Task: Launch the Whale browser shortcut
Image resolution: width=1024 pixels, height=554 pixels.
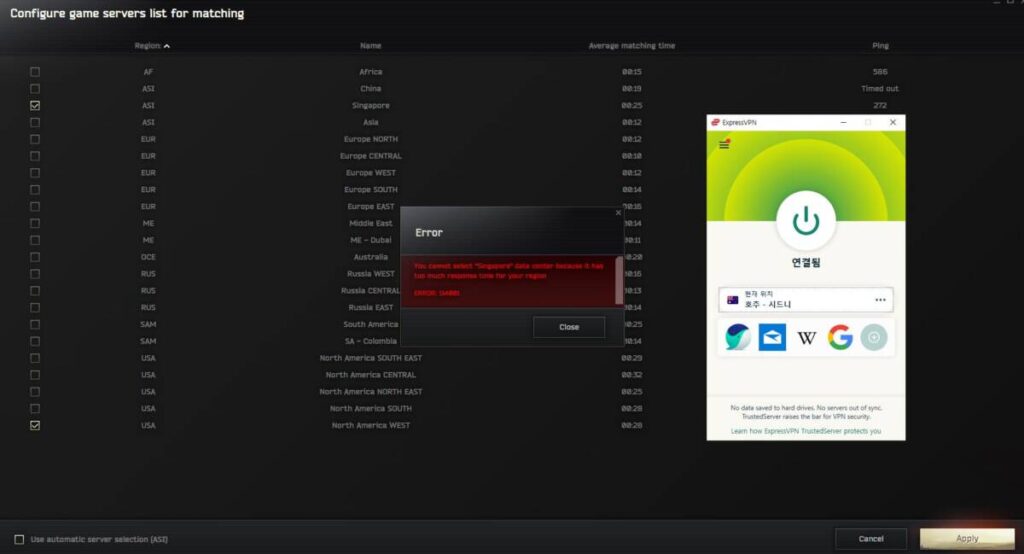Action: 739,338
